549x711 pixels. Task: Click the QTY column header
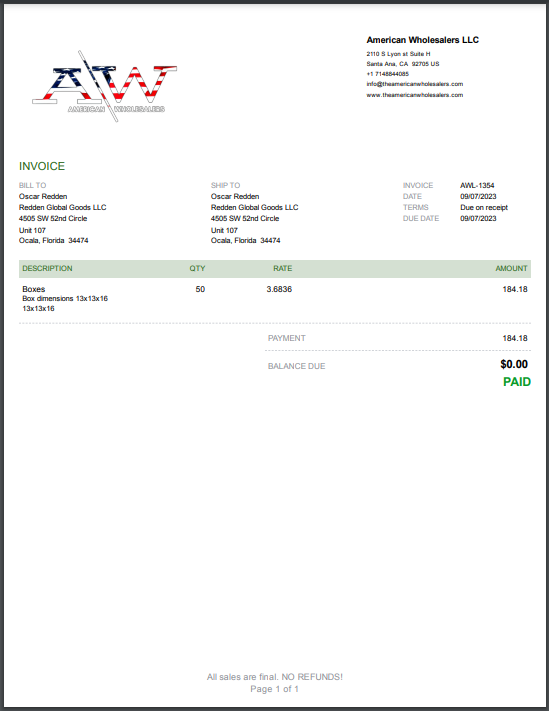[x=197, y=268]
